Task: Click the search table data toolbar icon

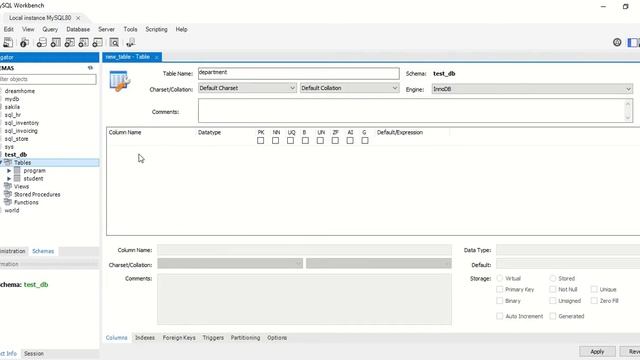Action: point(114,42)
